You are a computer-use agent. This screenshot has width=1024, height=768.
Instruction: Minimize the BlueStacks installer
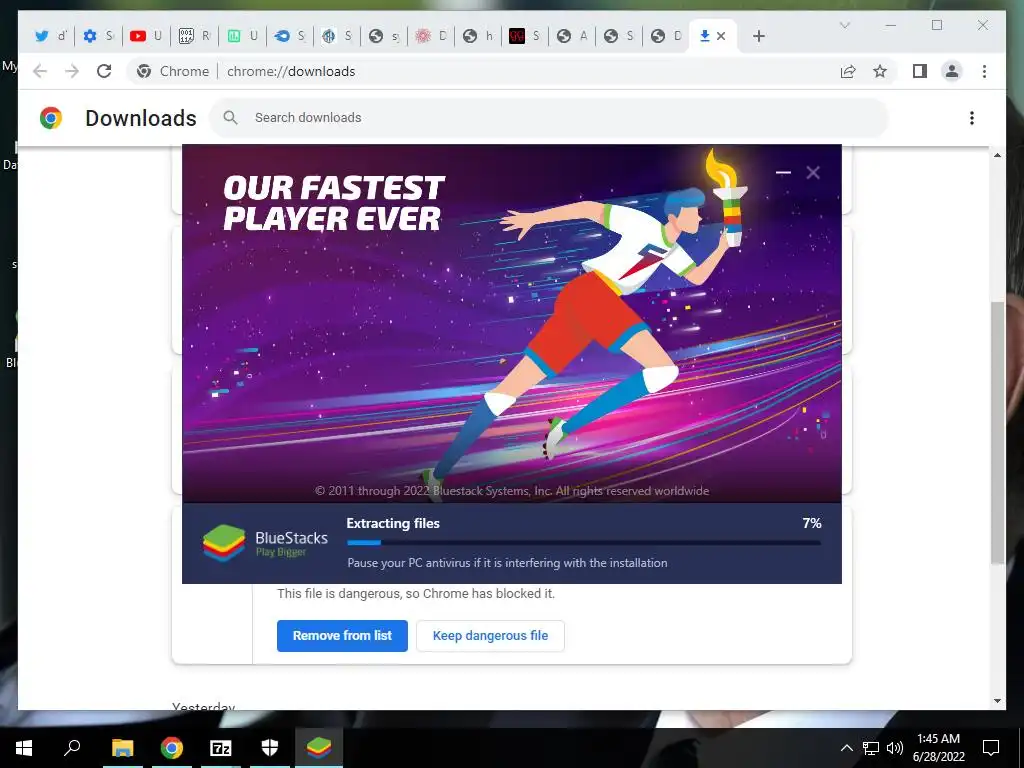coord(783,172)
